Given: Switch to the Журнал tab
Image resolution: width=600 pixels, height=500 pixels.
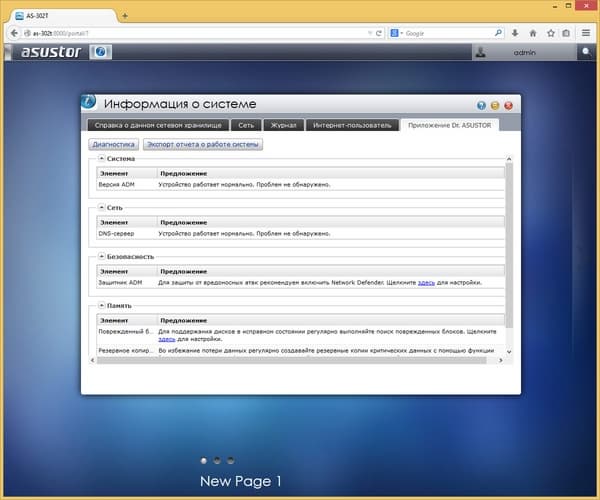Looking at the screenshot, I should 284,125.
